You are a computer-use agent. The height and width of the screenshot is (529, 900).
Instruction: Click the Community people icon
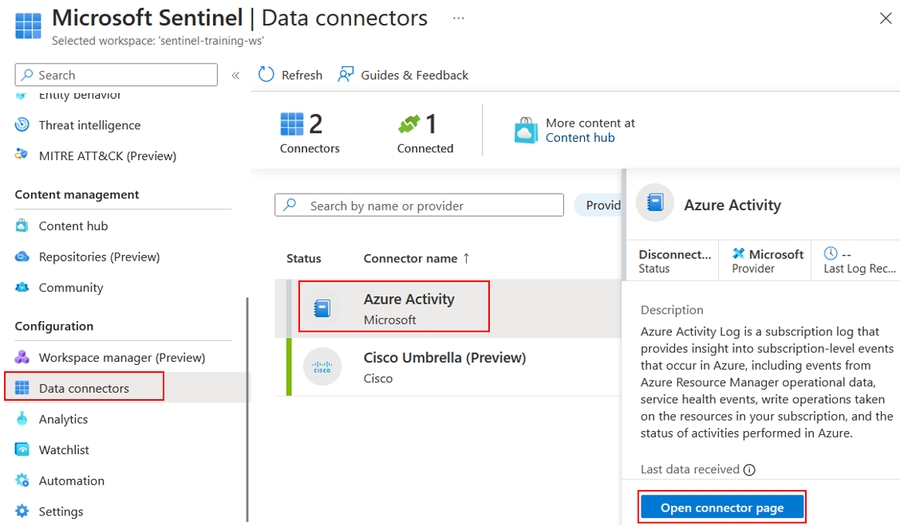[x=22, y=288]
